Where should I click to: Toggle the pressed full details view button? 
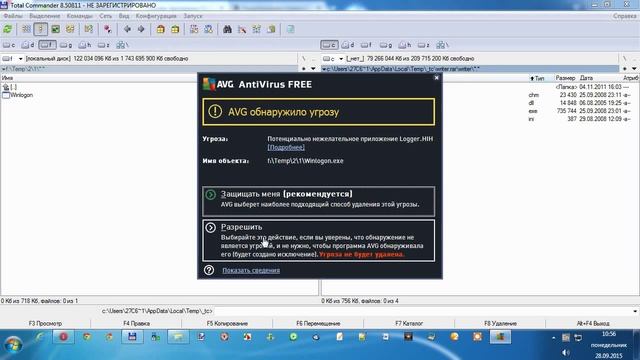tap(40, 29)
